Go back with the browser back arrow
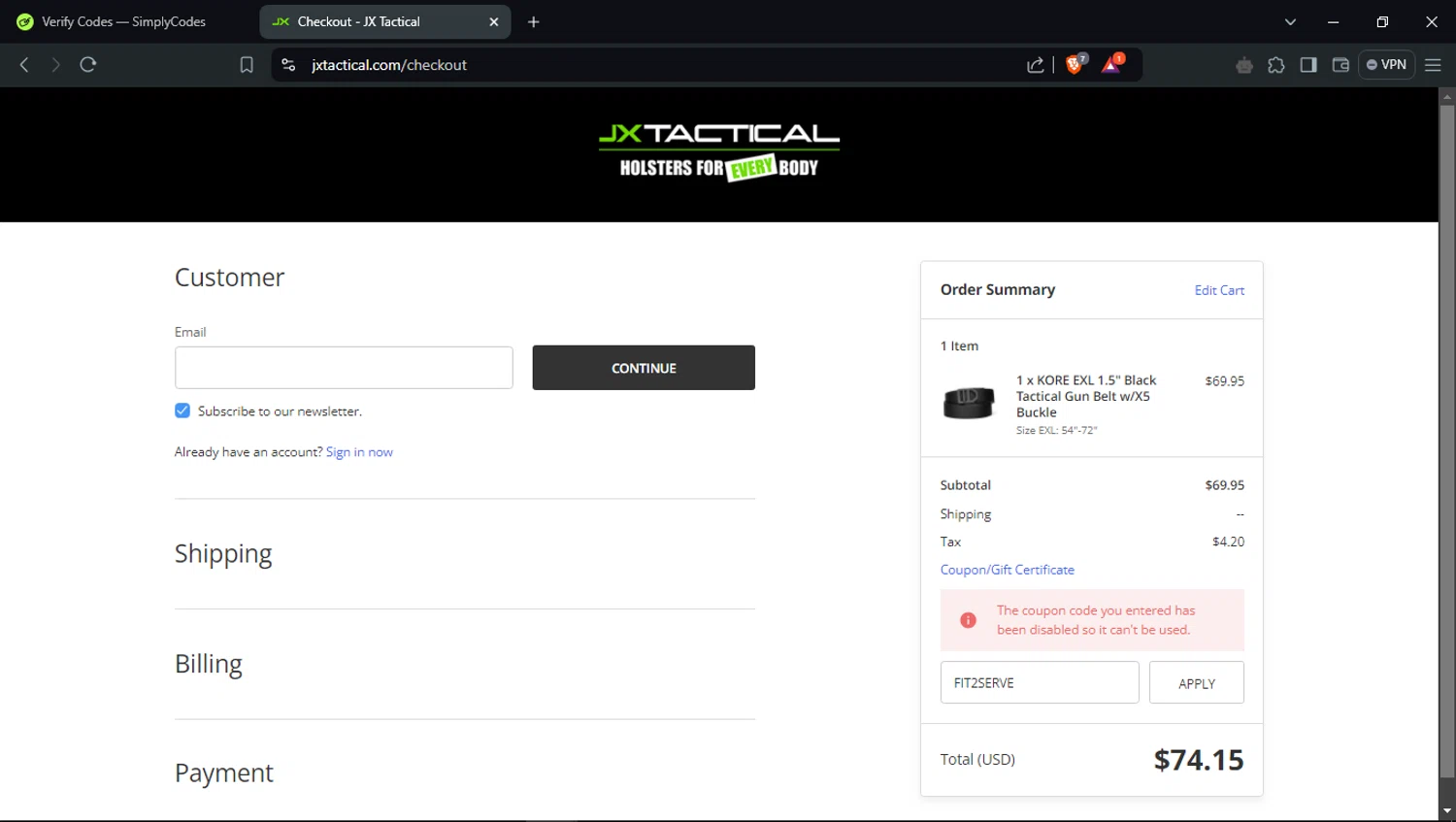Image resolution: width=1456 pixels, height=822 pixels. tap(24, 65)
